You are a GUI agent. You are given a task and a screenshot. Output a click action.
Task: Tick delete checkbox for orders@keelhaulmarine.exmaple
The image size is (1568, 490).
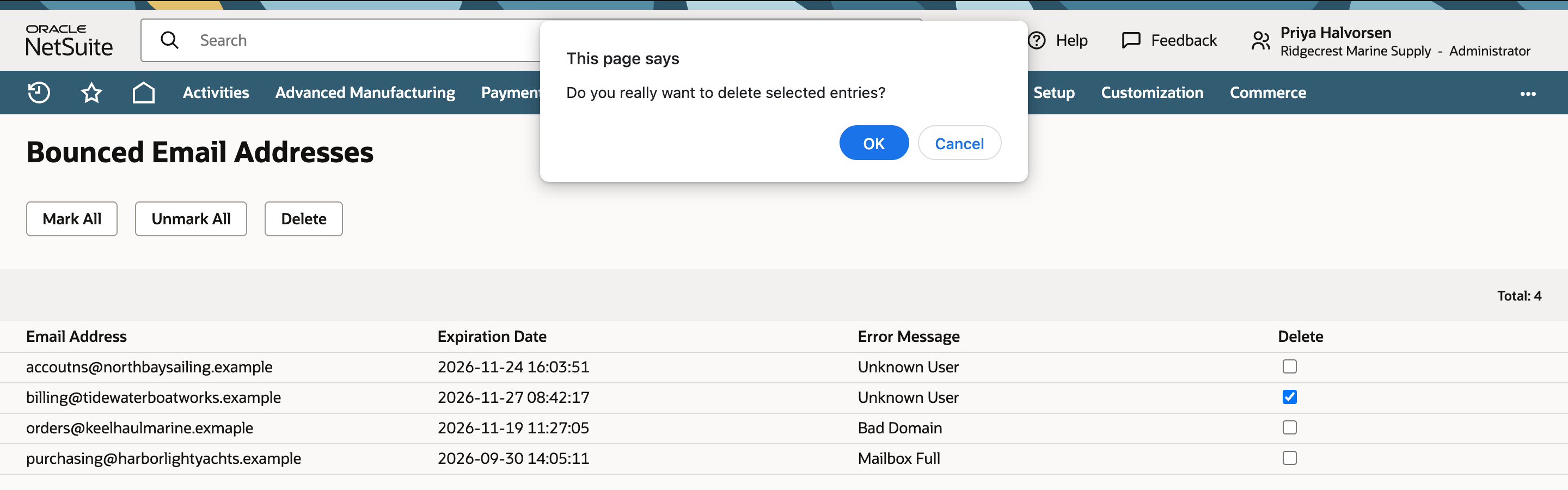[x=1289, y=427]
